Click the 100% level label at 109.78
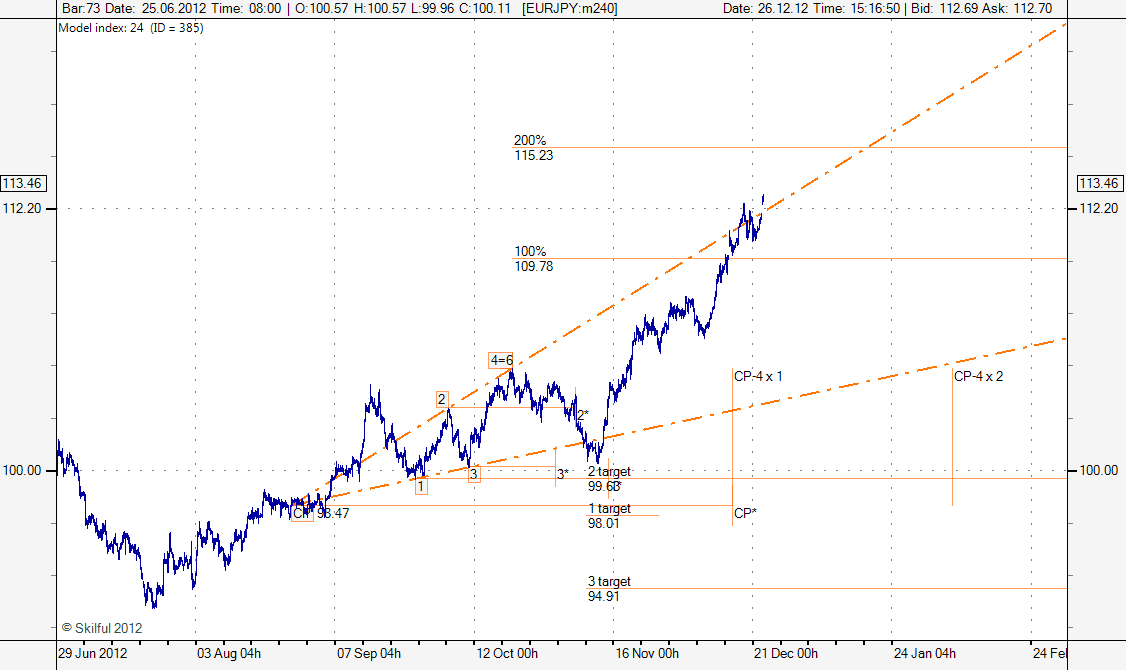 tap(532, 259)
